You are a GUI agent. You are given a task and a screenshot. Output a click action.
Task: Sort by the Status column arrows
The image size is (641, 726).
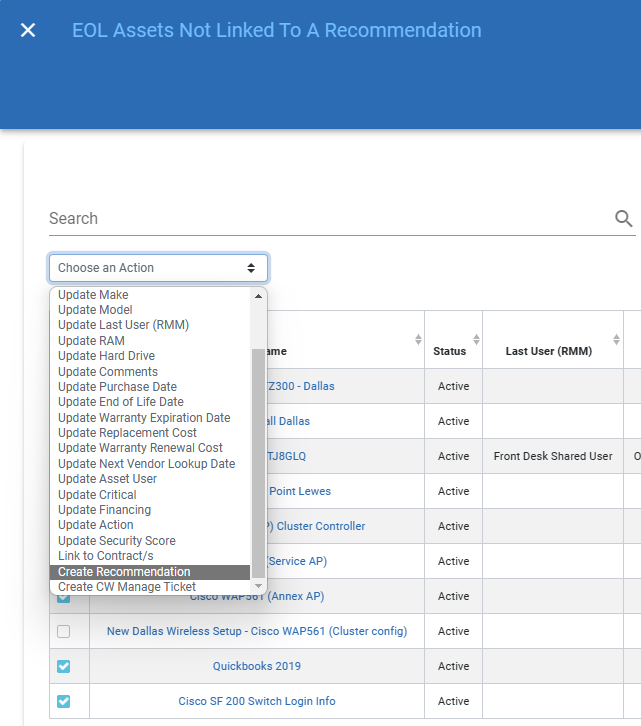476,339
